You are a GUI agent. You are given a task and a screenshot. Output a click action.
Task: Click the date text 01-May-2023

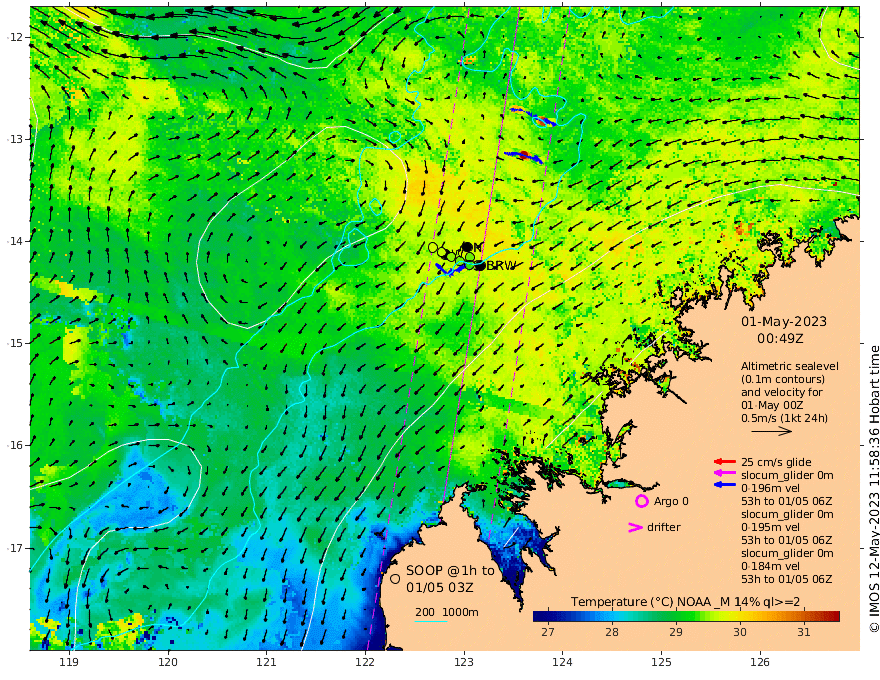pos(783,321)
